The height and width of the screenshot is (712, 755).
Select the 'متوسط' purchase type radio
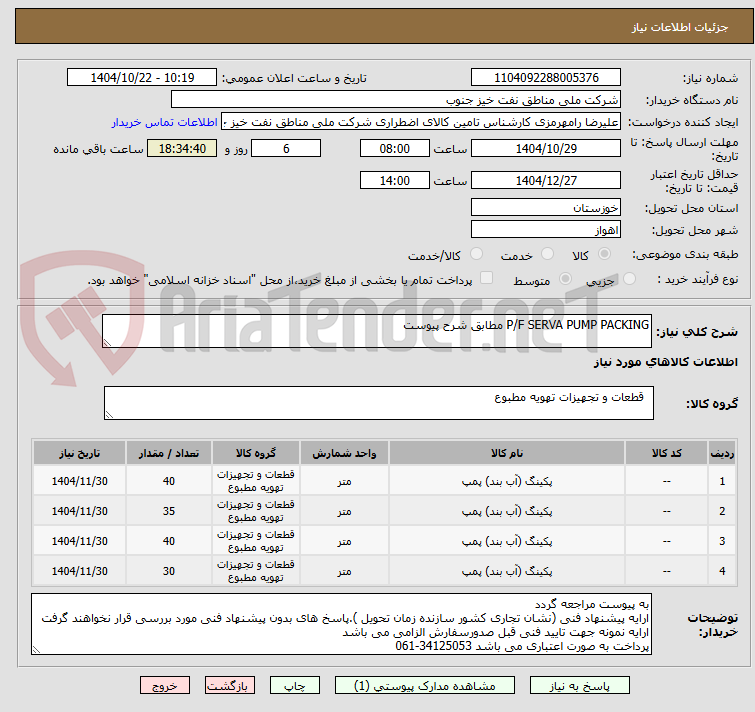tap(565, 279)
